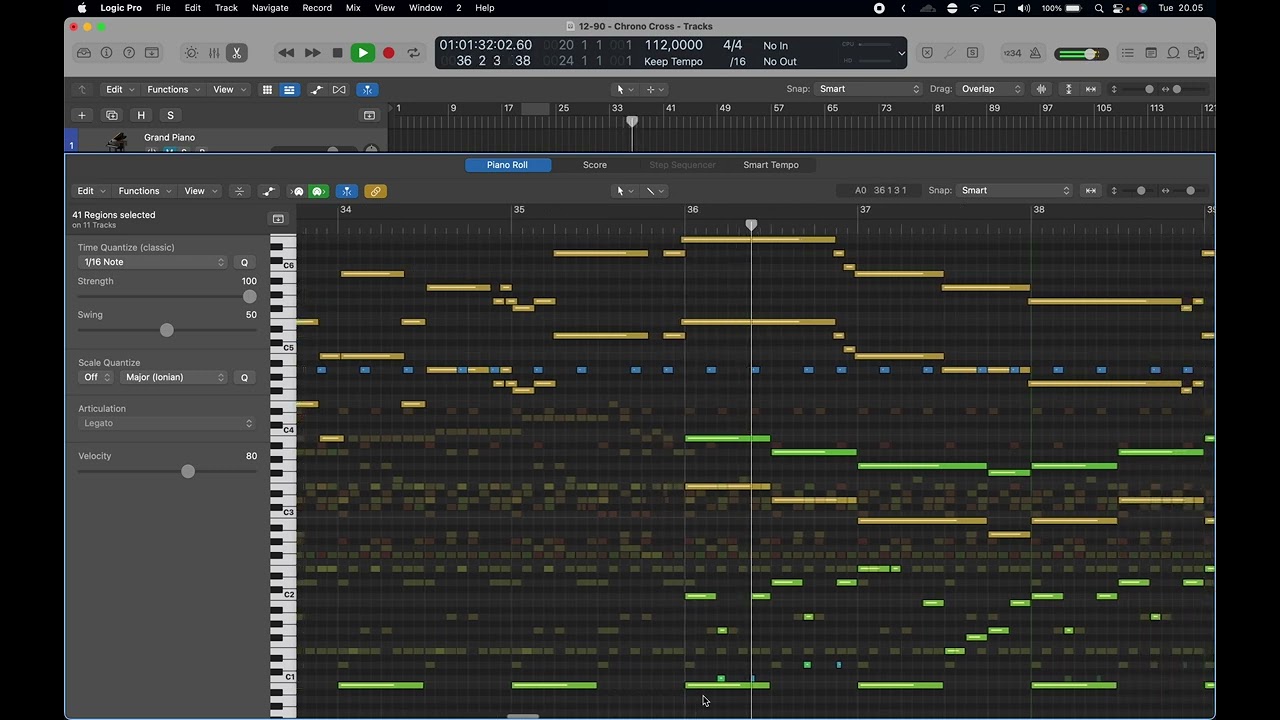This screenshot has width=1280, height=720.
Task: Adjust the Strength slider
Action: point(167,297)
